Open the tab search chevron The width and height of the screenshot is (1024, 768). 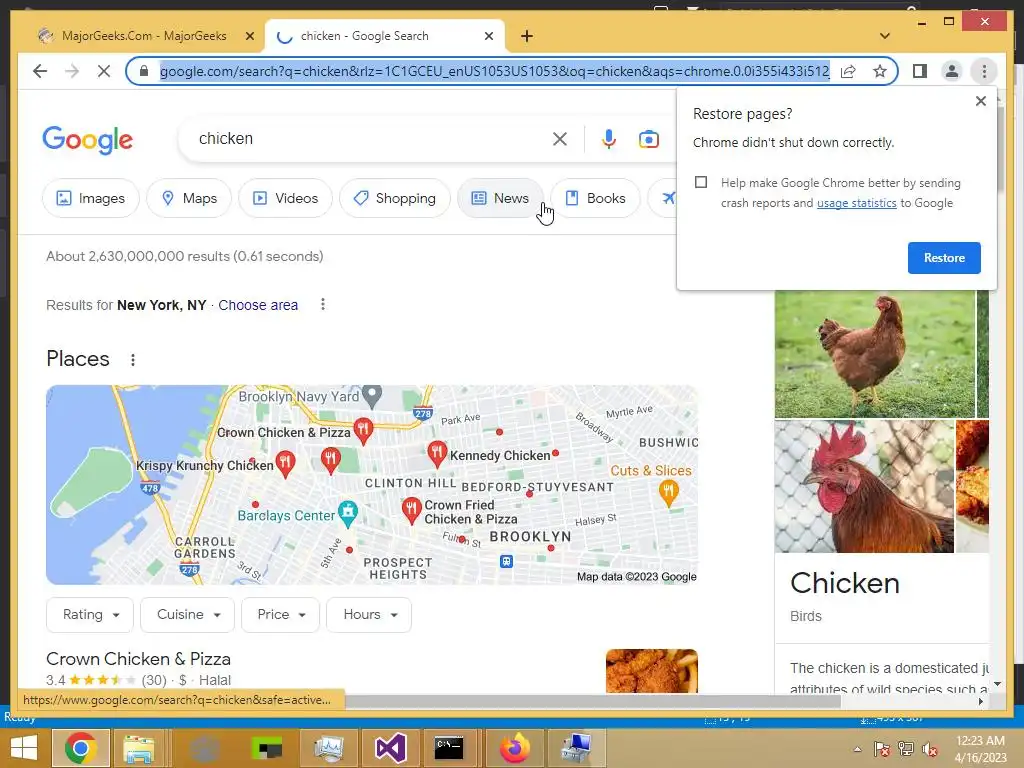tap(885, 36)
